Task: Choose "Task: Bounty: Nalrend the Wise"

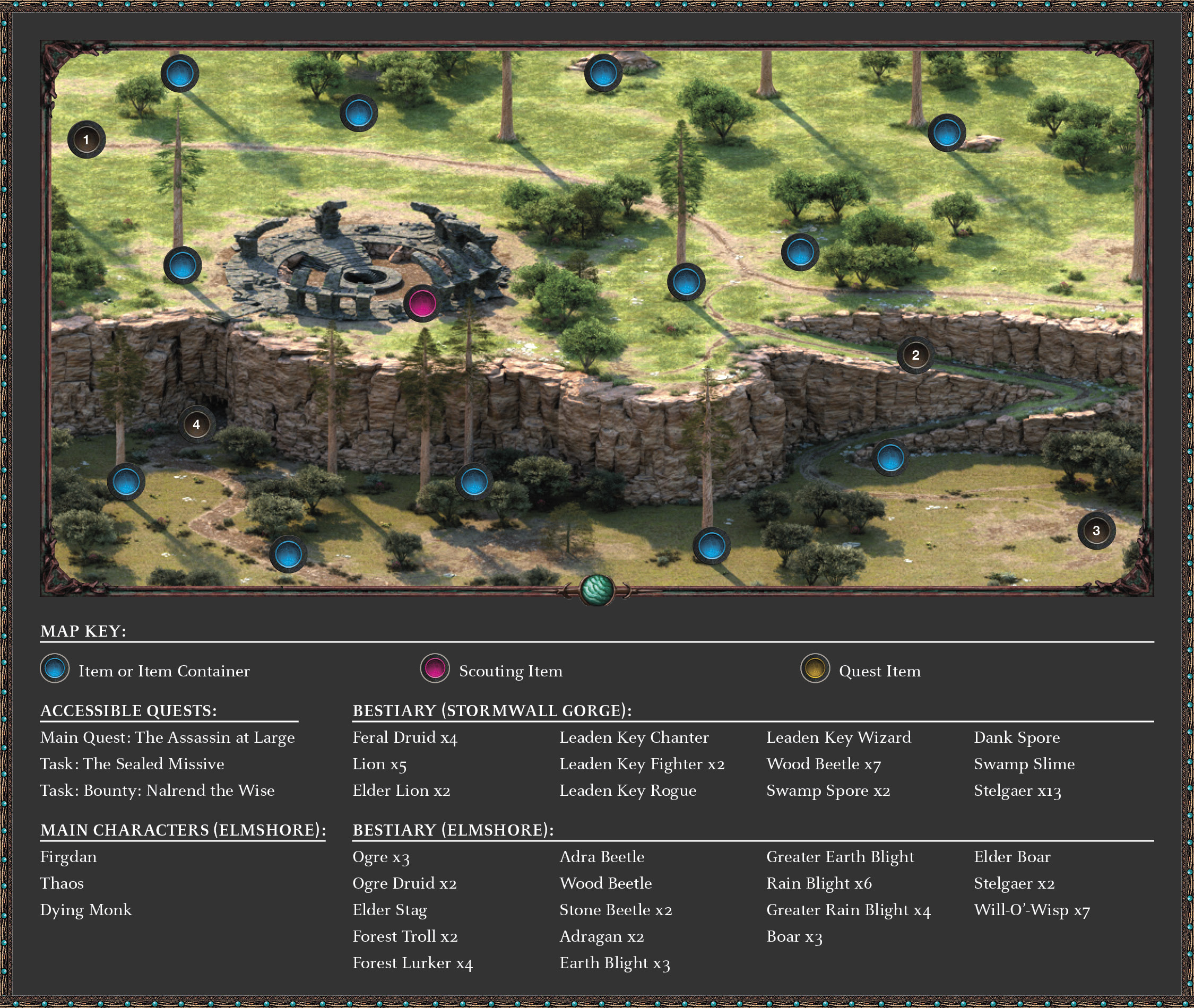Action: (x=157, y=790)
